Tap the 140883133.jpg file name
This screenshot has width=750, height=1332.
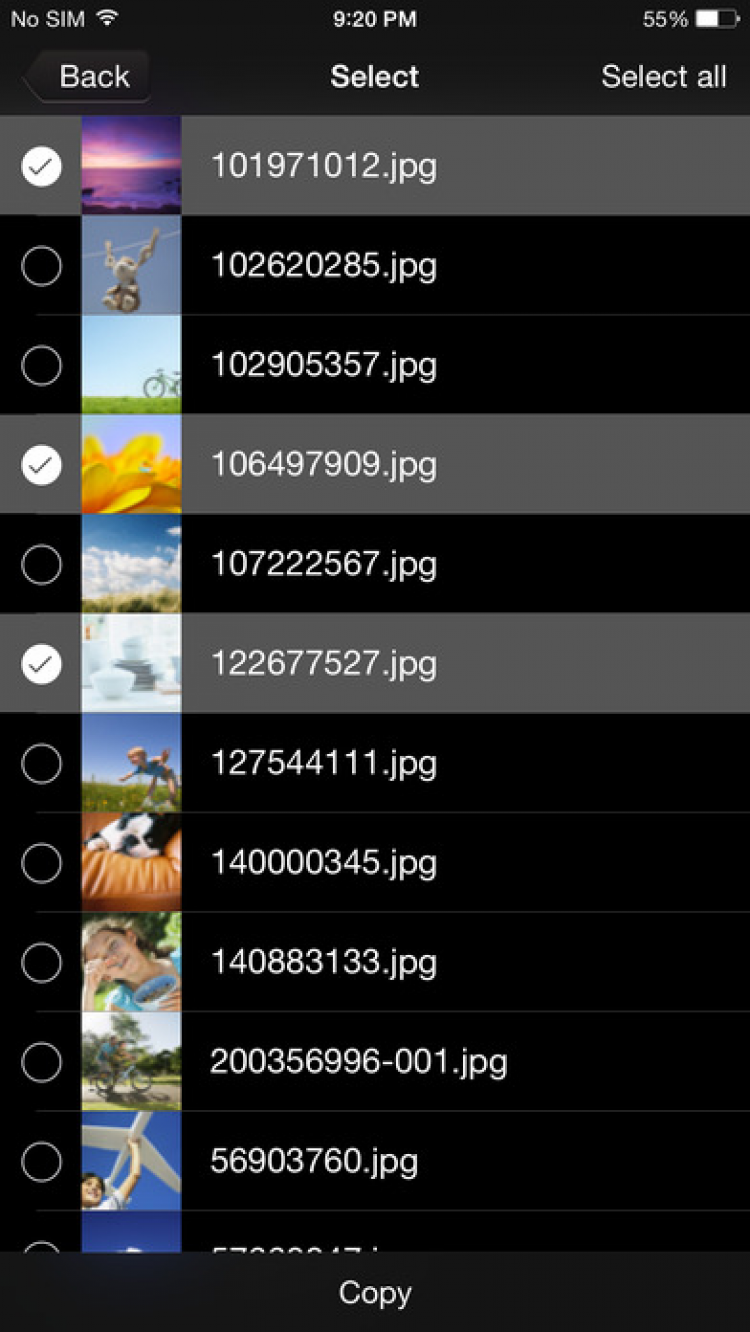point(323,962)
